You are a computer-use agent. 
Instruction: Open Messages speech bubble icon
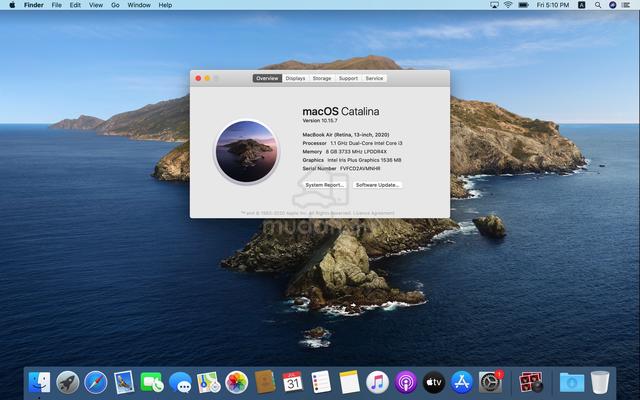tap(180, 382)
